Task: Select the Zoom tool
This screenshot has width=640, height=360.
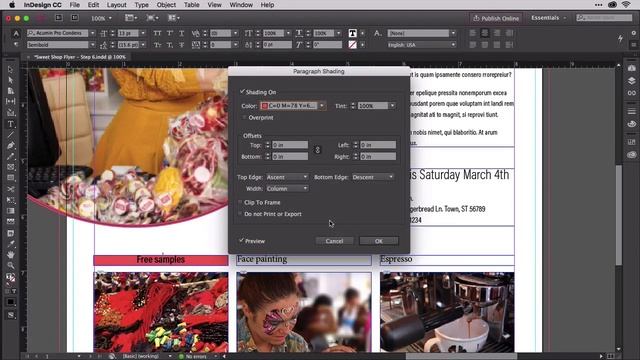Action: coord(11,265)
